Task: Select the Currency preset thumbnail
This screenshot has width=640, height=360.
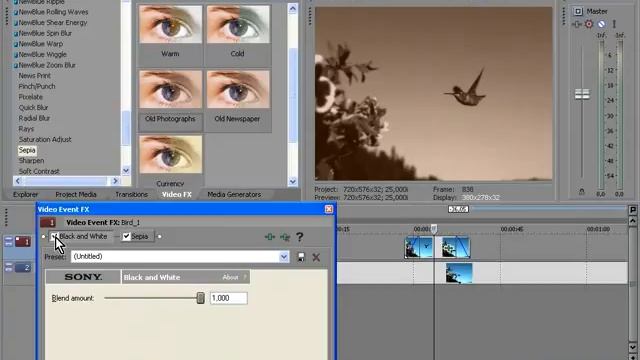Action: point(170,154)
